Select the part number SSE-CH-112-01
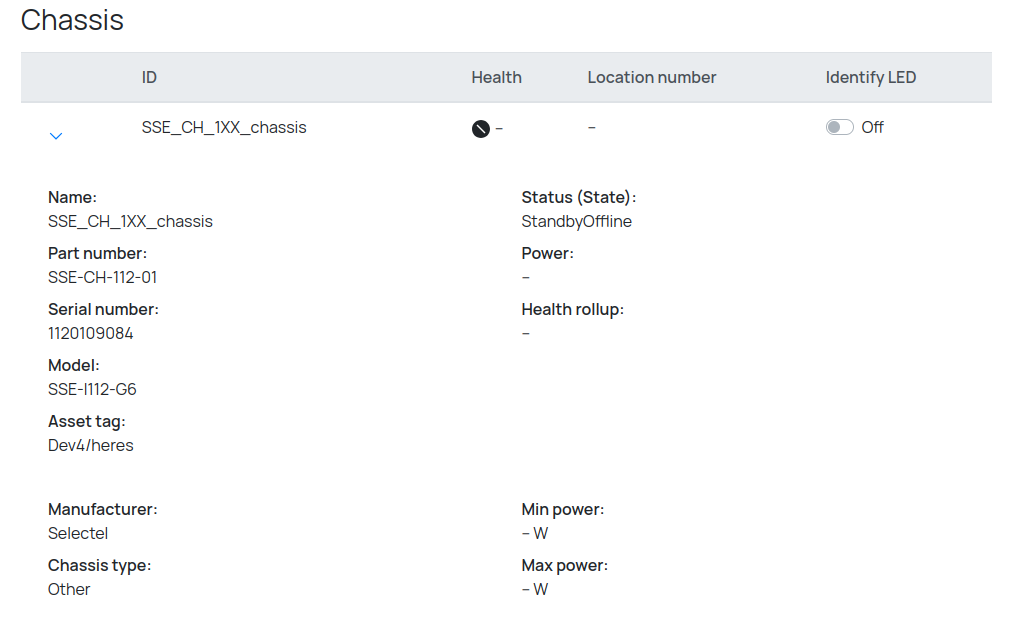Viewport: 1016px width, 626px height. coord(102,277)
